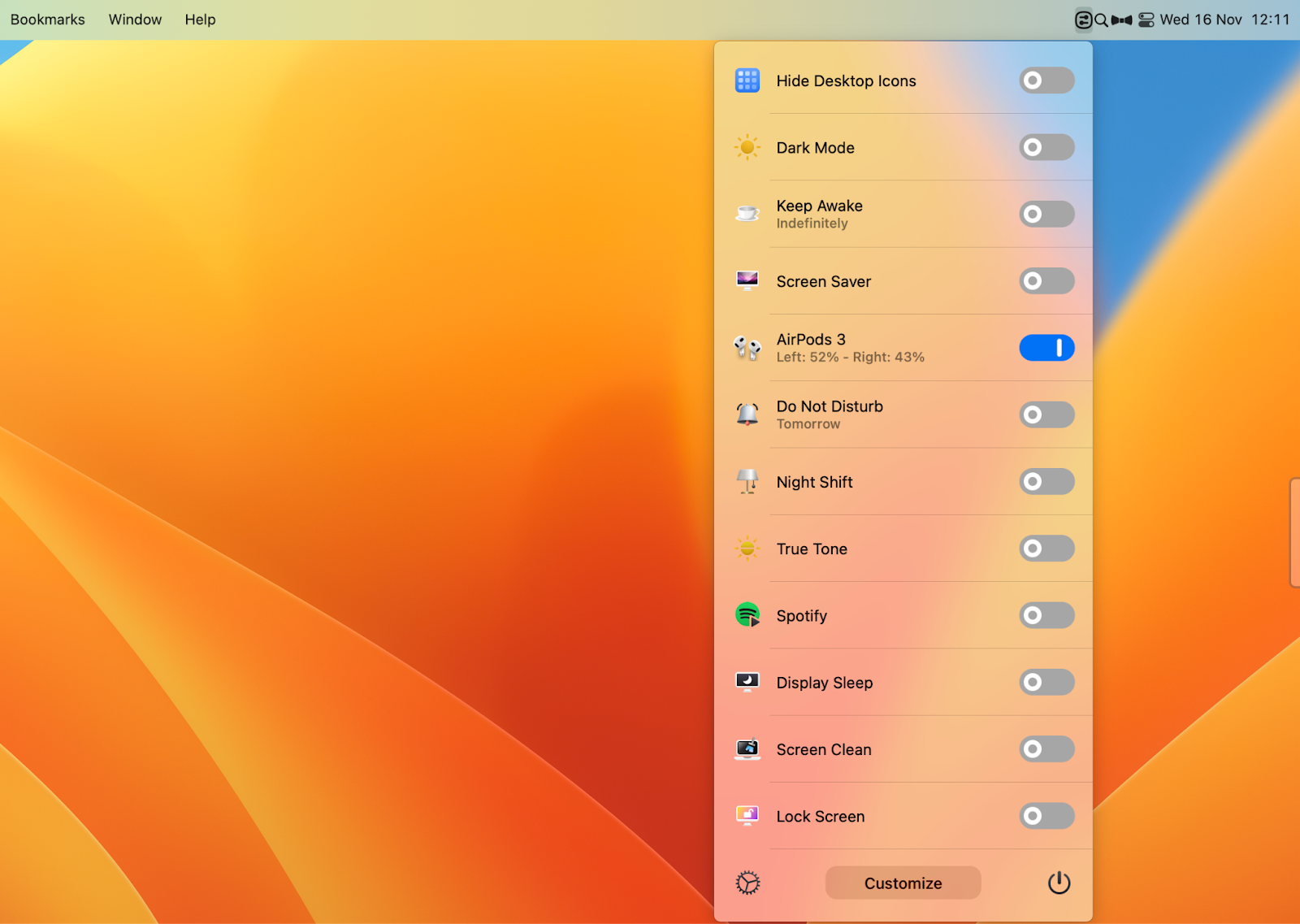Click the date and time in menu bar

(1224, 20)
